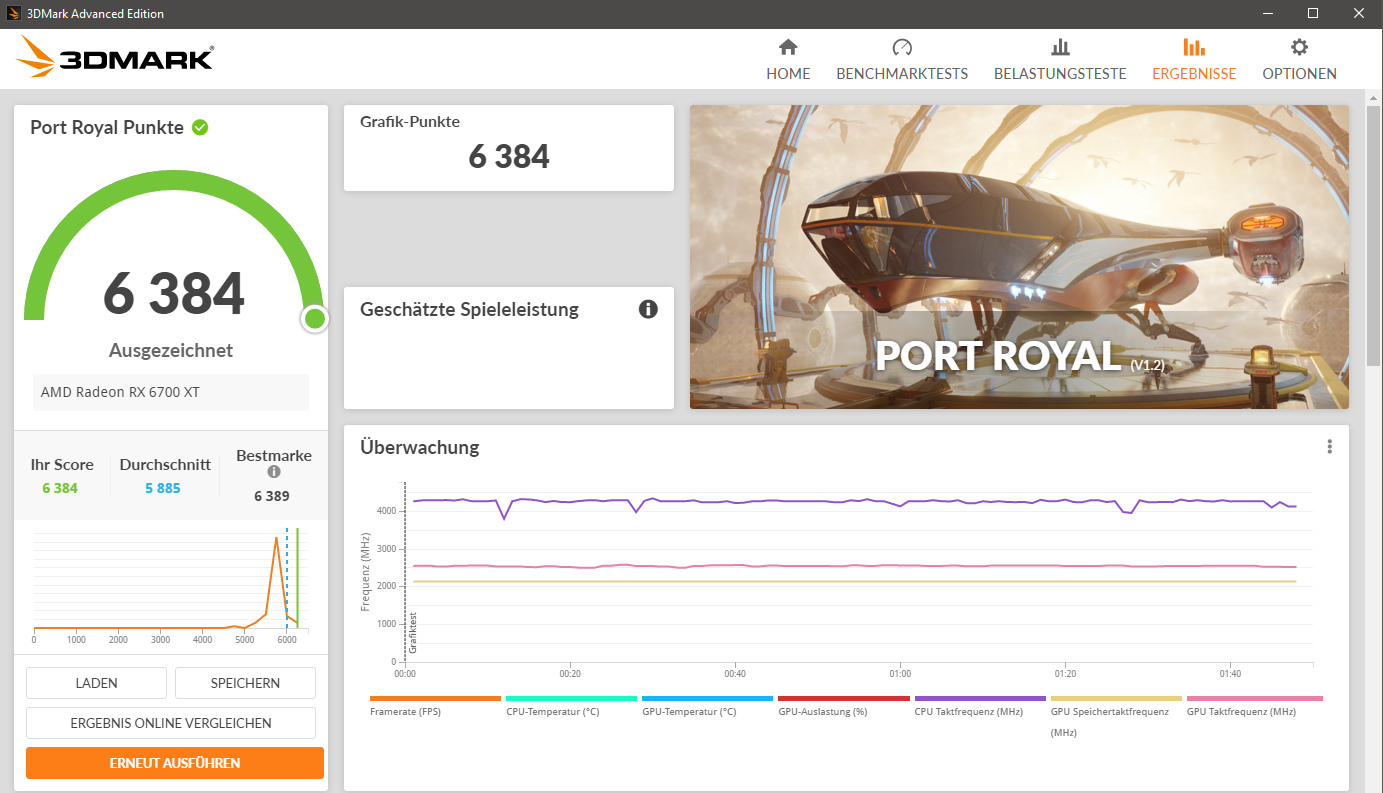Click the Port Royal preview image

coord(1019,257)
